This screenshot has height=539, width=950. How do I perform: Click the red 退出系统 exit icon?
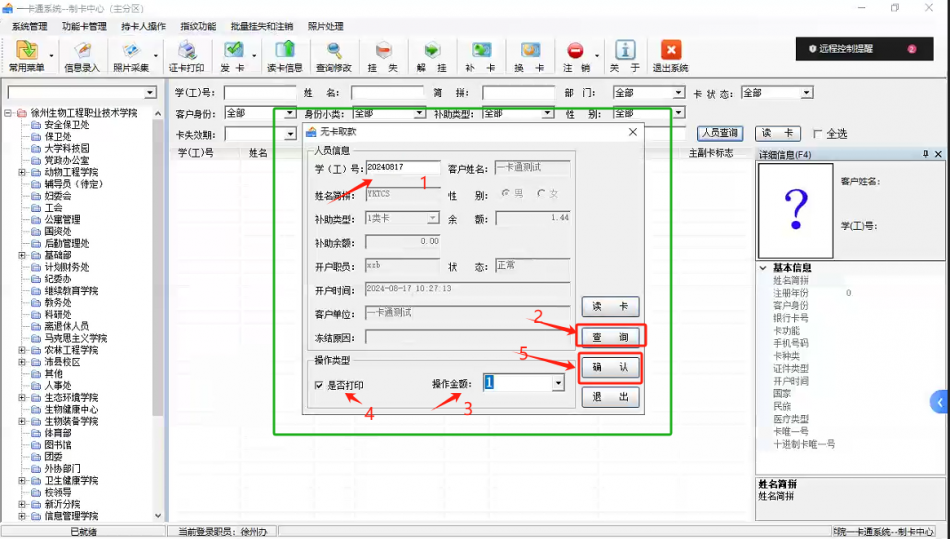point(670,56)
